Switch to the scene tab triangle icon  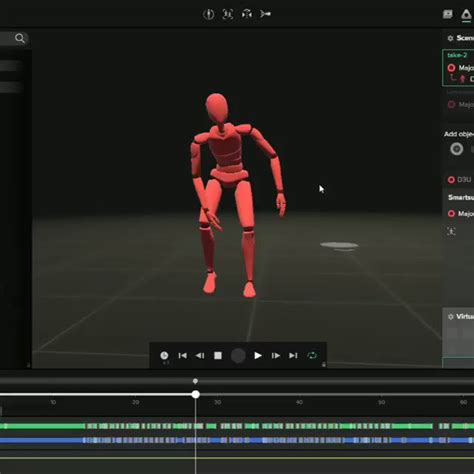tap(466, 15)
